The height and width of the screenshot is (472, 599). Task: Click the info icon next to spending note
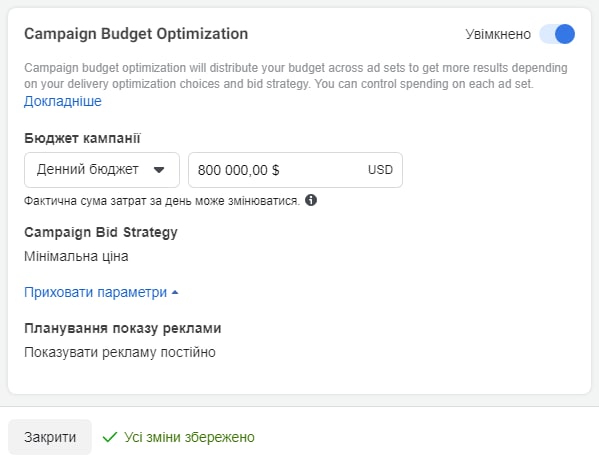point(311,200)
